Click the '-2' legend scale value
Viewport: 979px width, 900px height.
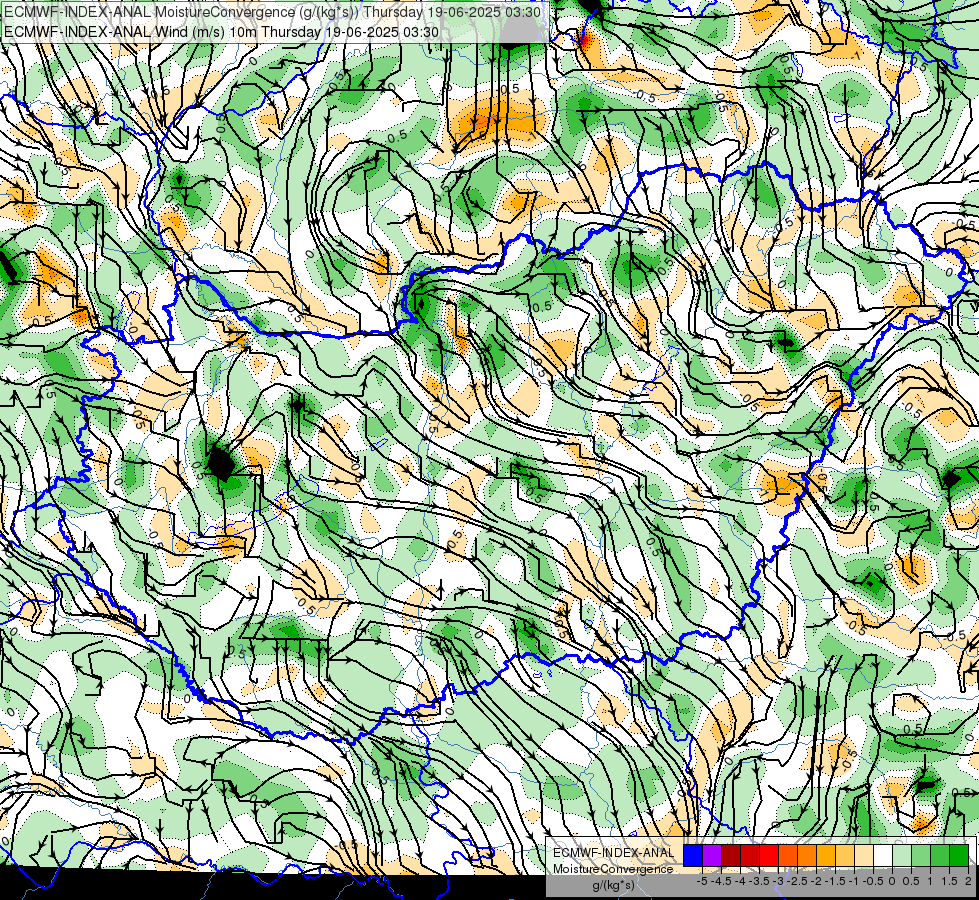click(x=816, y=881)
